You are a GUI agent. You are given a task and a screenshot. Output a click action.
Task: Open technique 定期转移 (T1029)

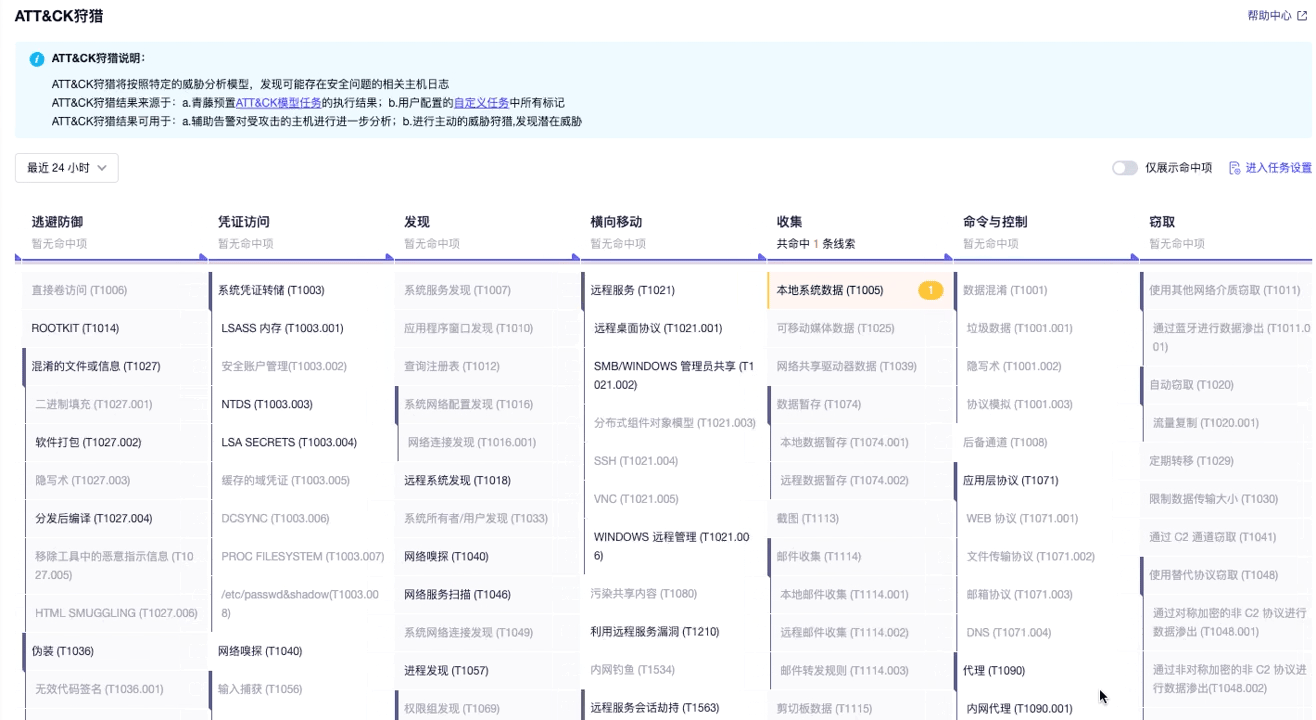point(1191,461)
